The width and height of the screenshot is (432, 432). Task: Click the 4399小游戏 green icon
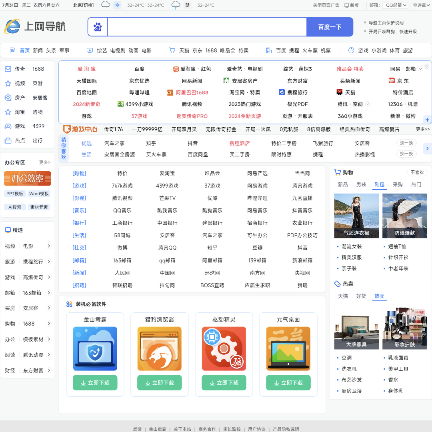121,104
